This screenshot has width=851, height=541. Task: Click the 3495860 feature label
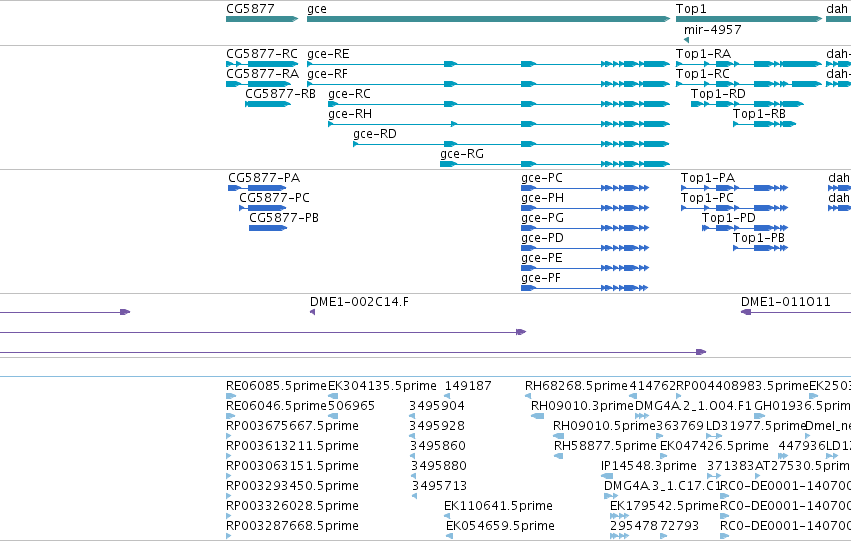(x=437, y=446)
